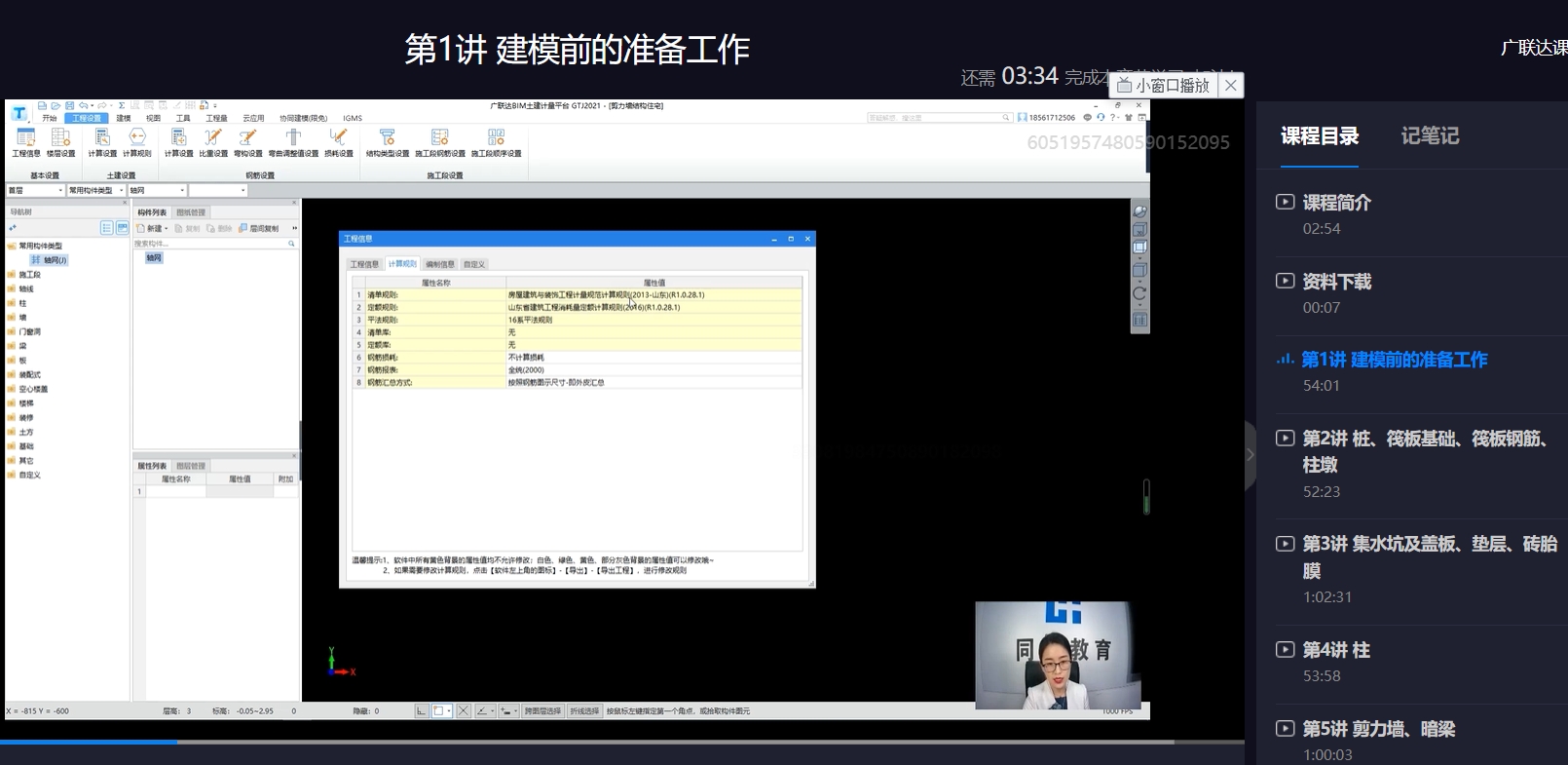The image size is (1568, 765).
Task: Open the floor dropdown showing 首层
Action: [x=35, y=190]
